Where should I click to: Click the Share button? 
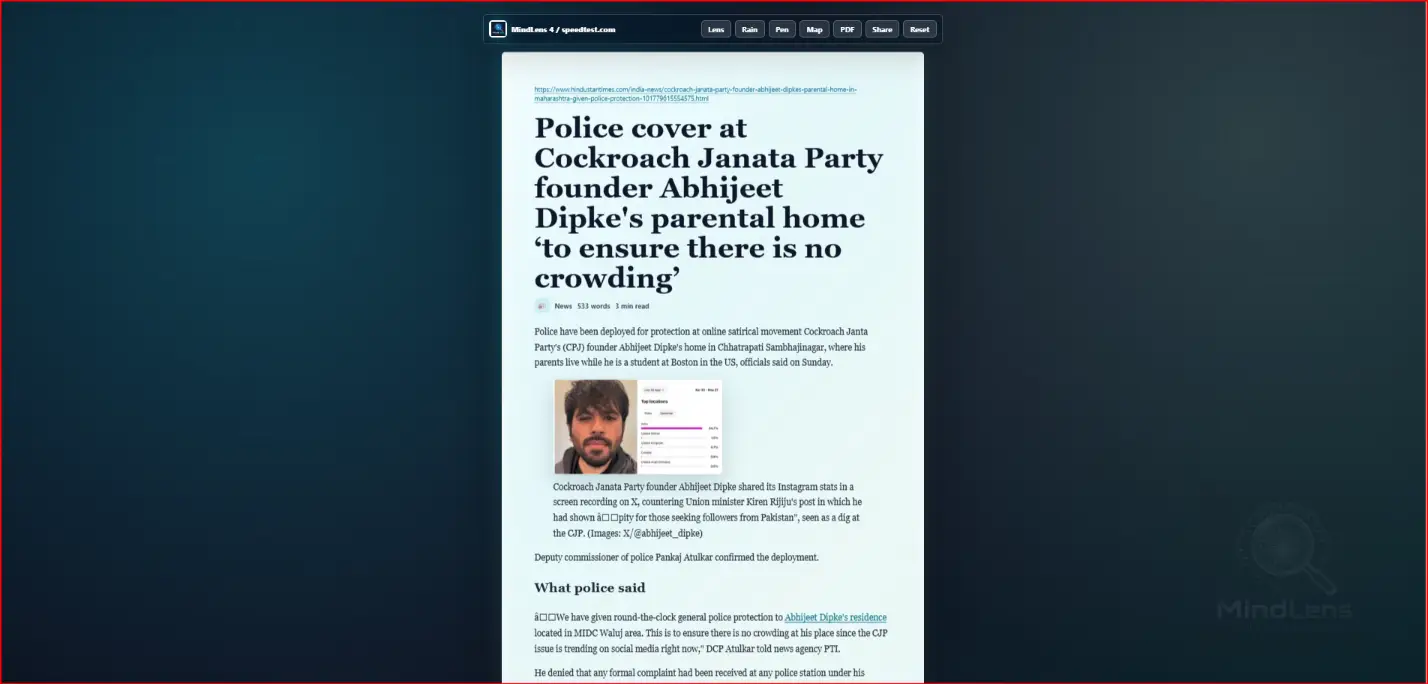pyautogui.click(x=882, y=29)
